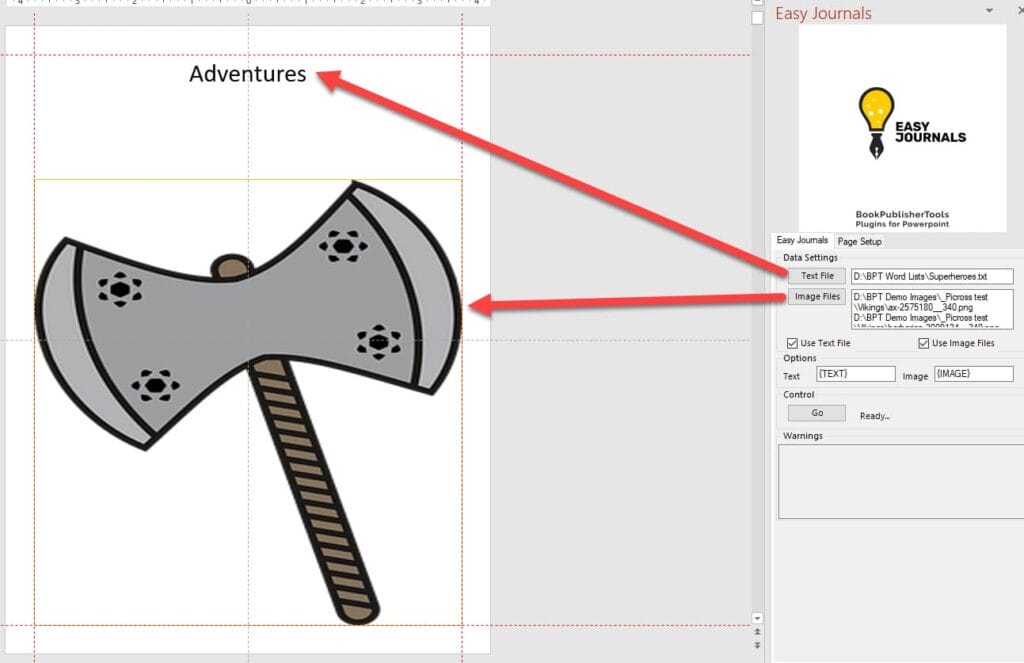1024x663 pixels.
Task: Click the {IMAGE} placeholder input field
Action: (973, 374)
